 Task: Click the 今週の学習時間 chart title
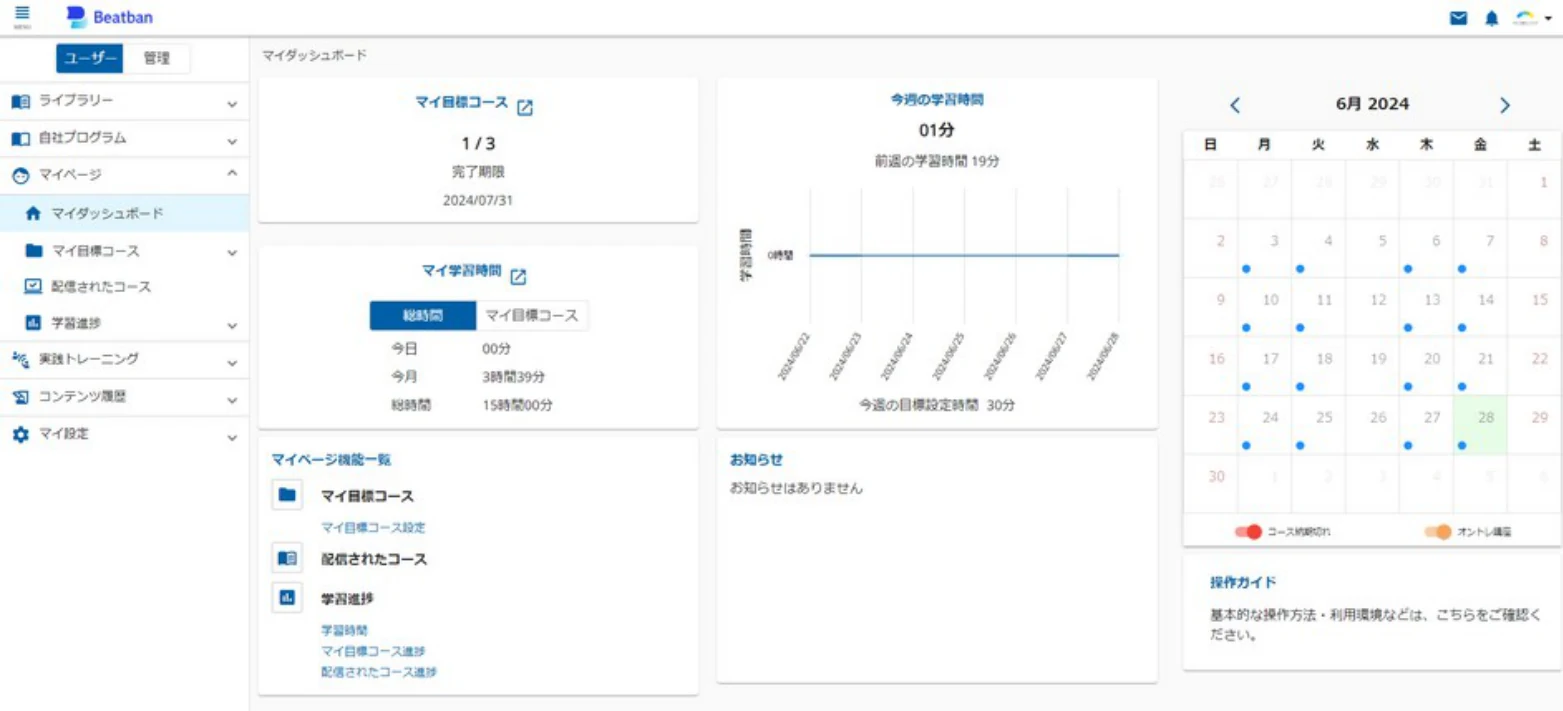[x=937, y=100]
